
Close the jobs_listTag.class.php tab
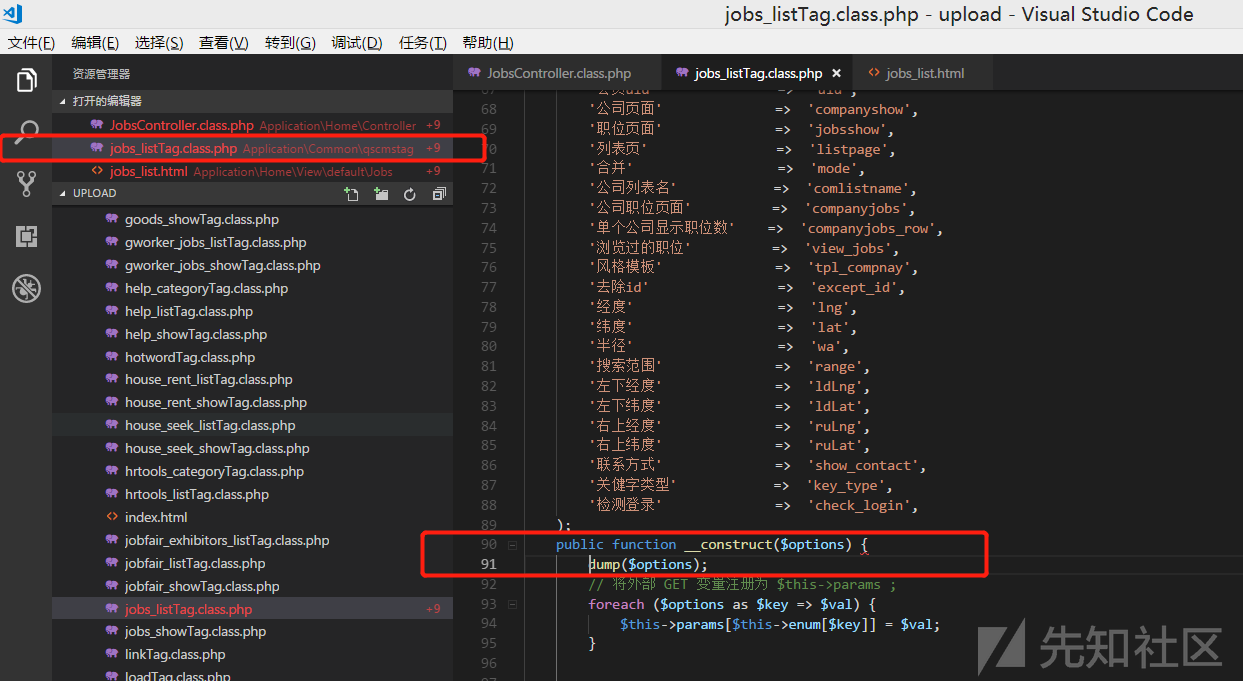pos(836,73)
